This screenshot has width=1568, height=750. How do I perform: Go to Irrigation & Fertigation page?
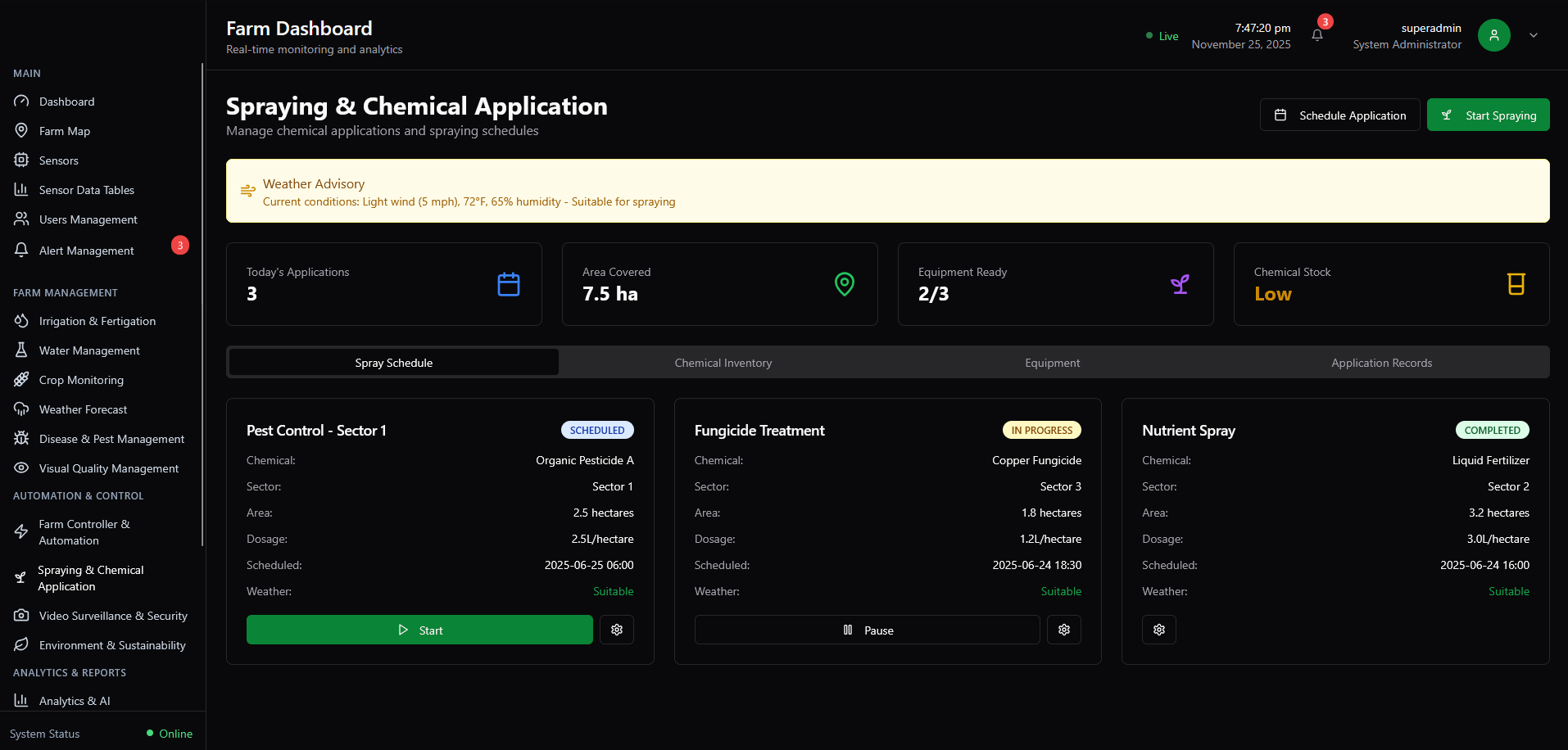(x=97, y=321)
